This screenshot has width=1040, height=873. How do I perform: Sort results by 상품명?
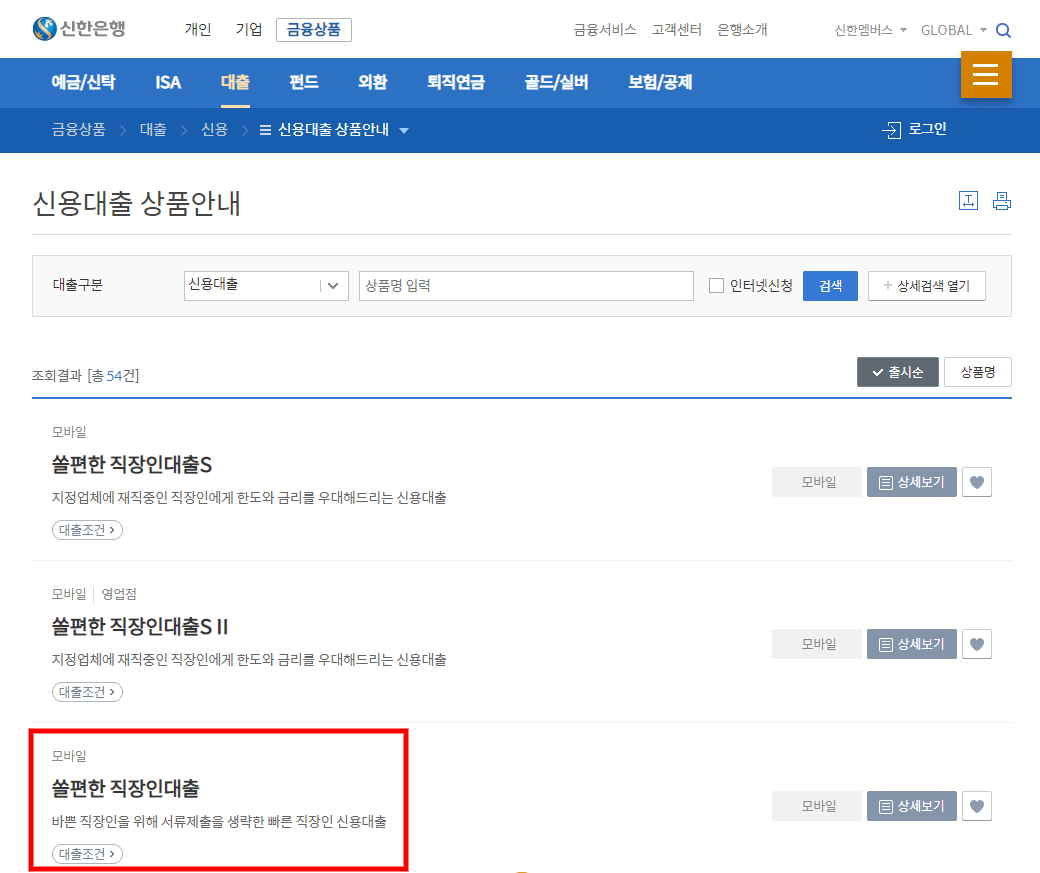click(x=978, y=372)
